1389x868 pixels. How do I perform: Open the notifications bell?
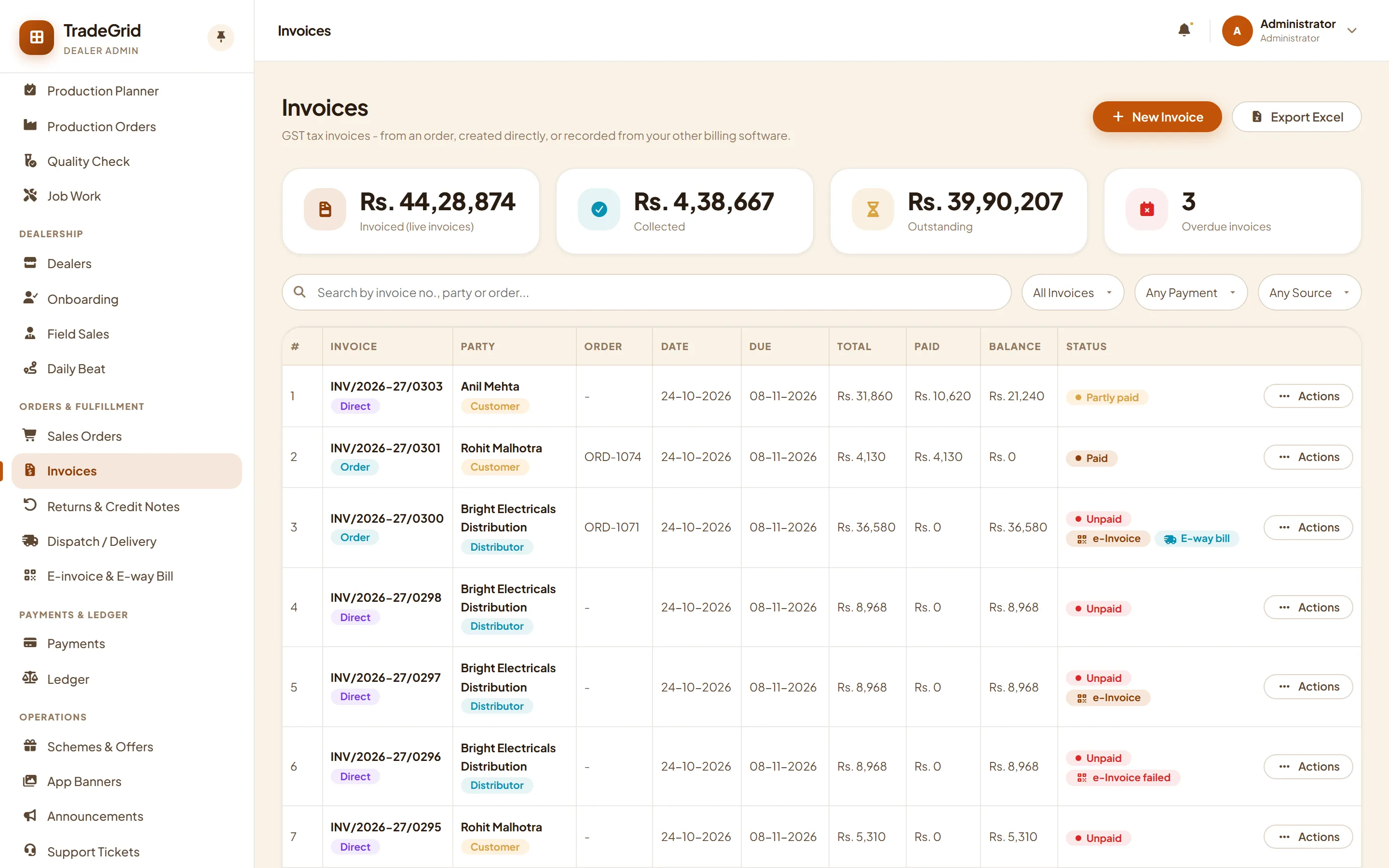click(x=1184, y=30)
